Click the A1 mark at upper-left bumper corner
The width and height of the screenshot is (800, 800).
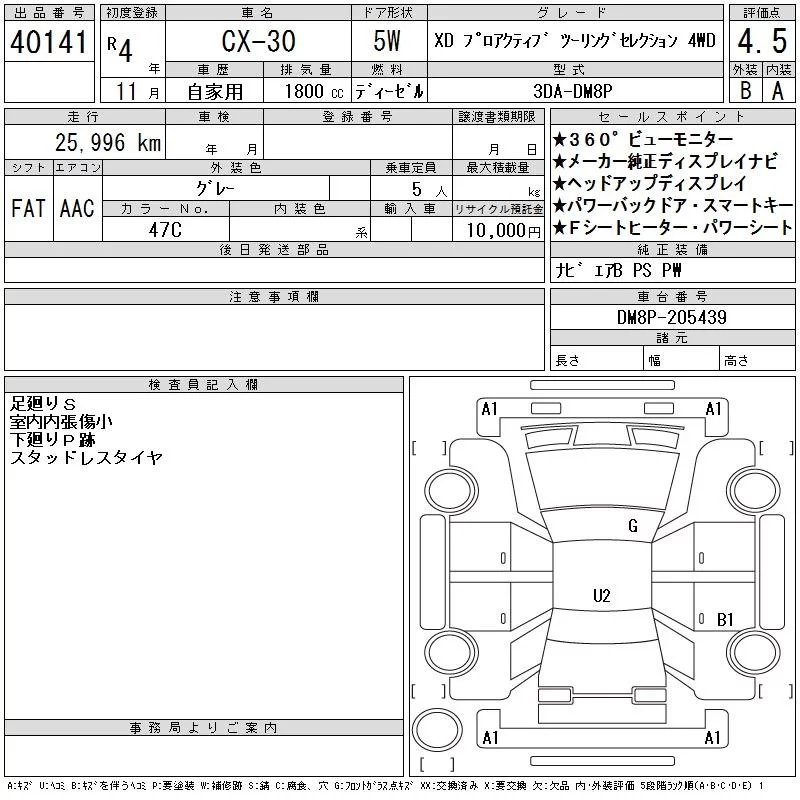tap(489, 409)
